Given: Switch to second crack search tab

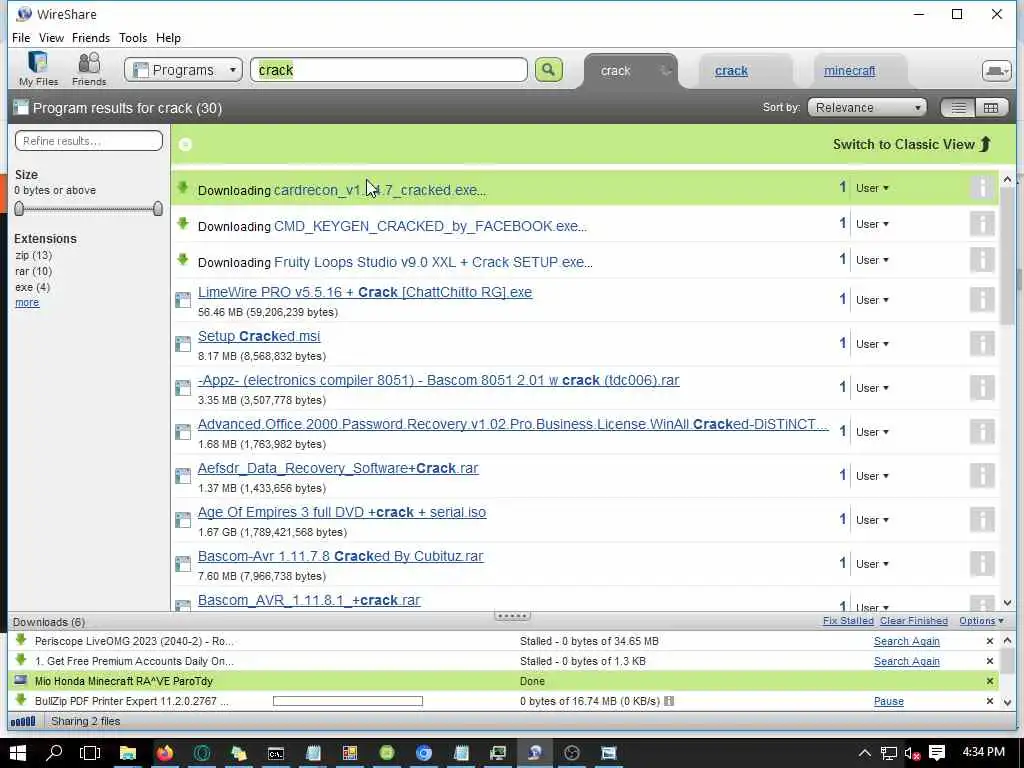Looking at the screenshot, I should (731, 71).
